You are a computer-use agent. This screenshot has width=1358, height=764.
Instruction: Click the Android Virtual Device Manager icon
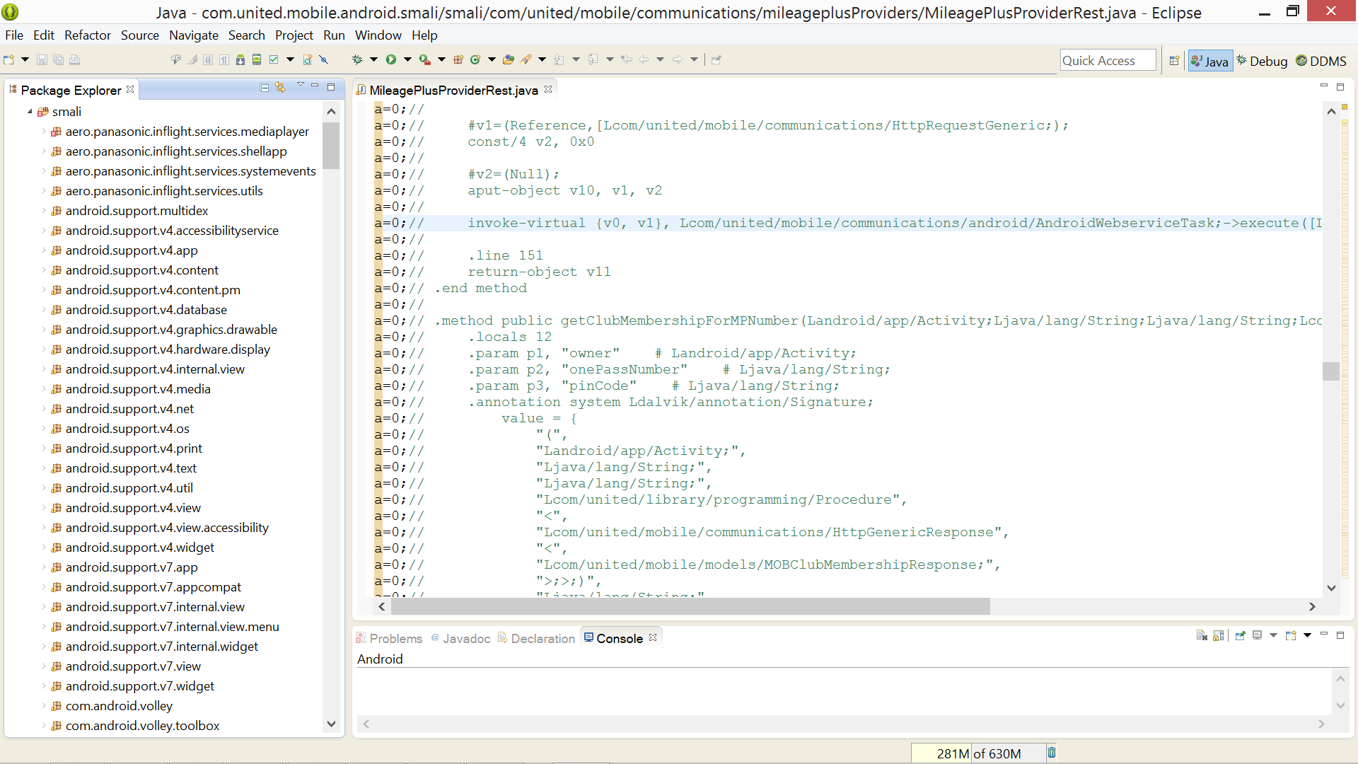click(256, 59)
